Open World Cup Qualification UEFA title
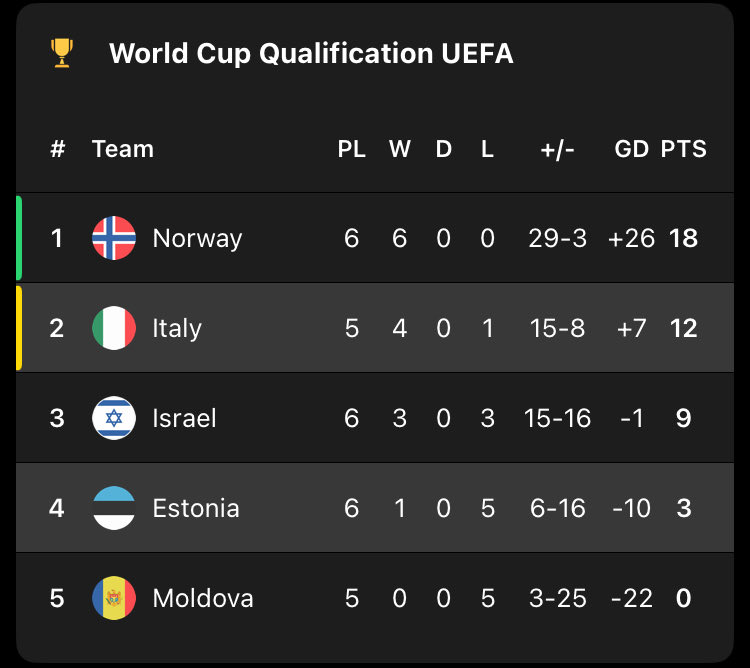This screenshot has width=750, height=668. (x=311, y=53)
